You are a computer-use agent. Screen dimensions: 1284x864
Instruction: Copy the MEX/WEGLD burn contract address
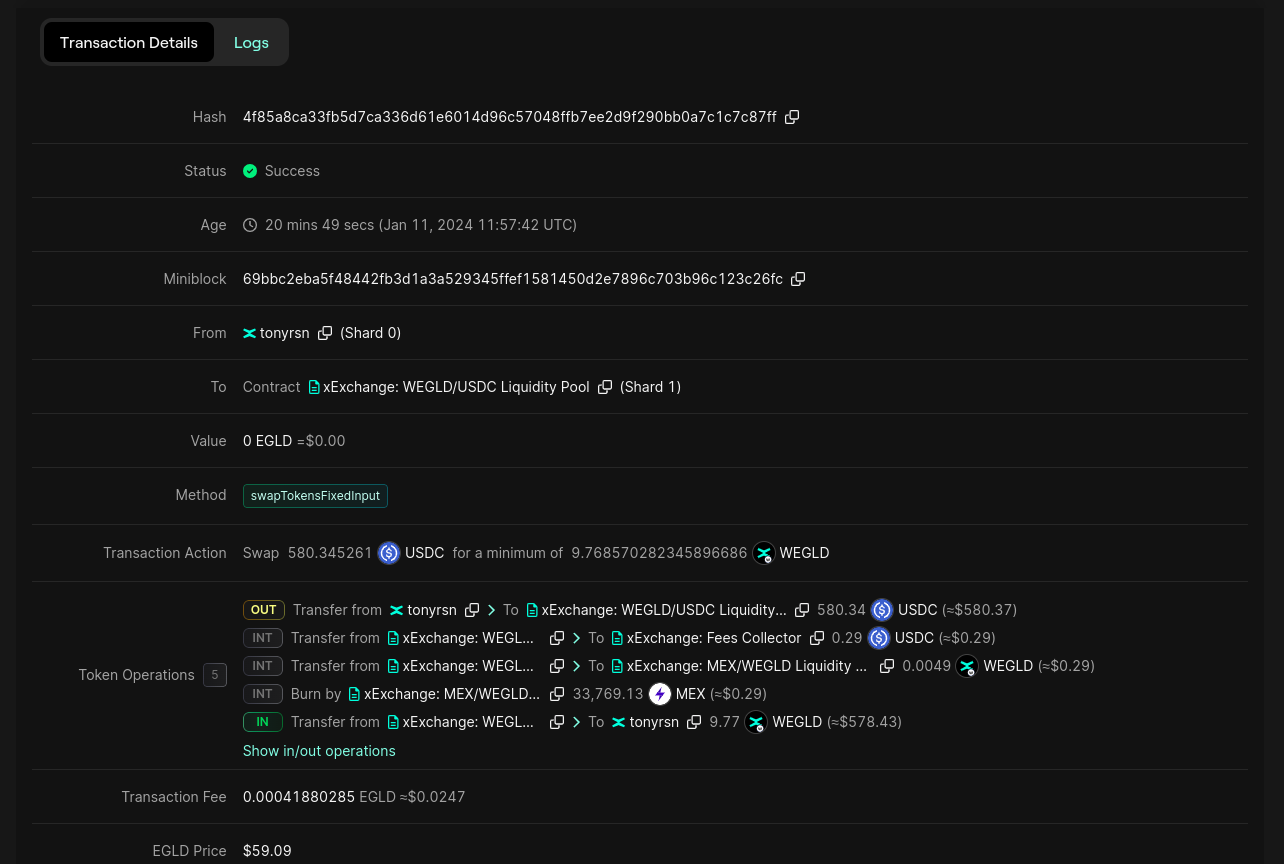coord(557,694)
